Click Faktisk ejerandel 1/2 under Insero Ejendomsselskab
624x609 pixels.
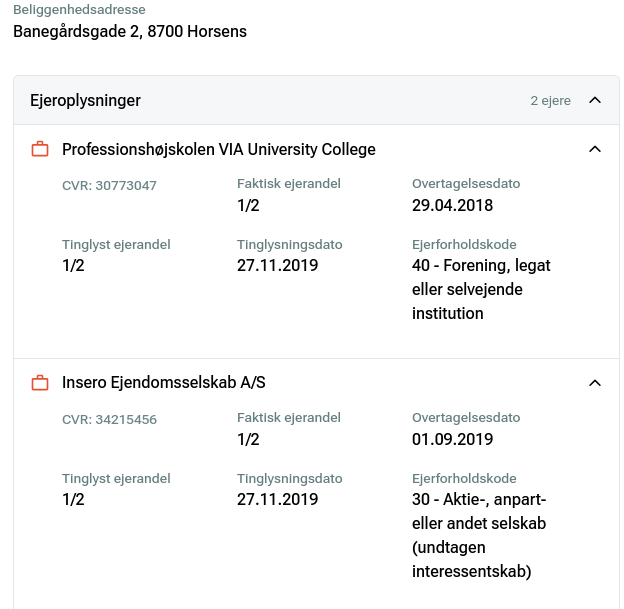point(248,440)
